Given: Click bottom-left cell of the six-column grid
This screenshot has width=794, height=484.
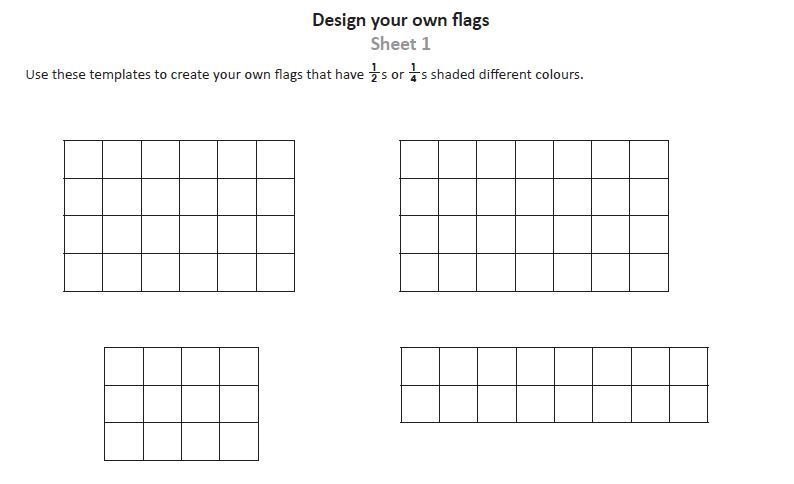Looking at the screenshot, I should pyautogui.click(x=84, y=272).
